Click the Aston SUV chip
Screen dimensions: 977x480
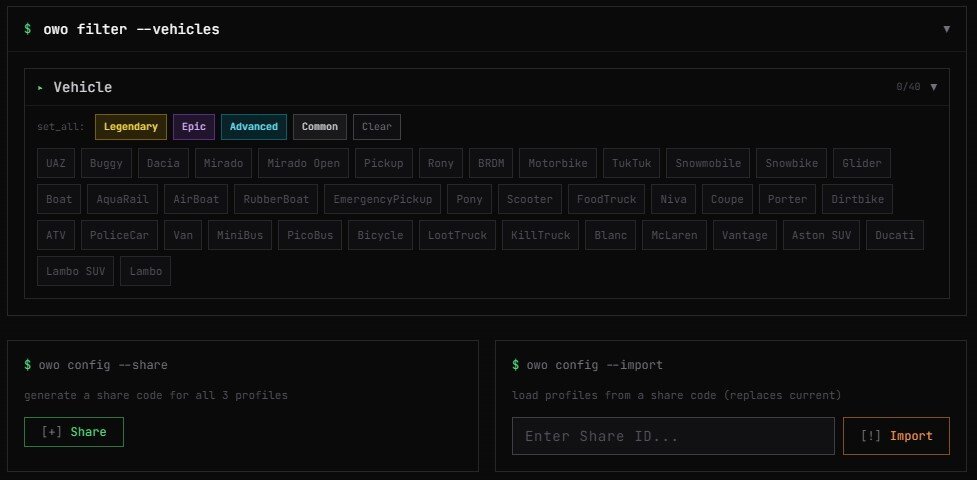tap(821, 235)
